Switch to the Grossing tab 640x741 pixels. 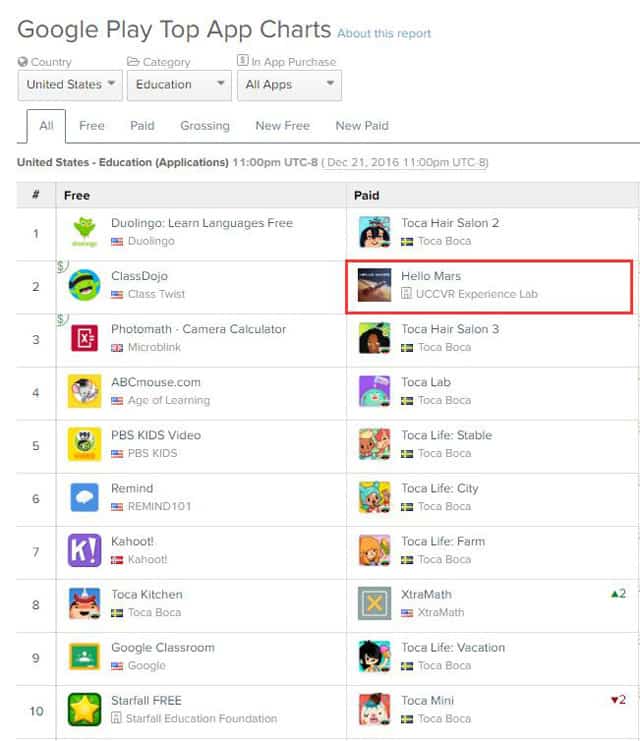pos(205,126)
